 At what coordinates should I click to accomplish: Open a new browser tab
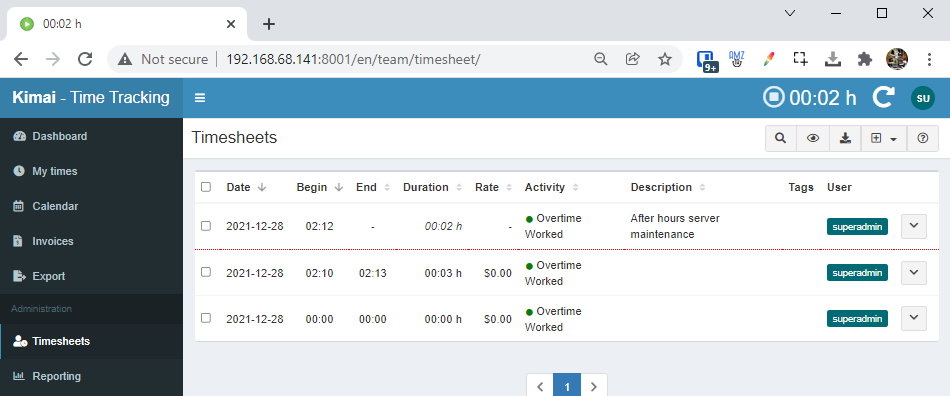(x=269, y=24)
